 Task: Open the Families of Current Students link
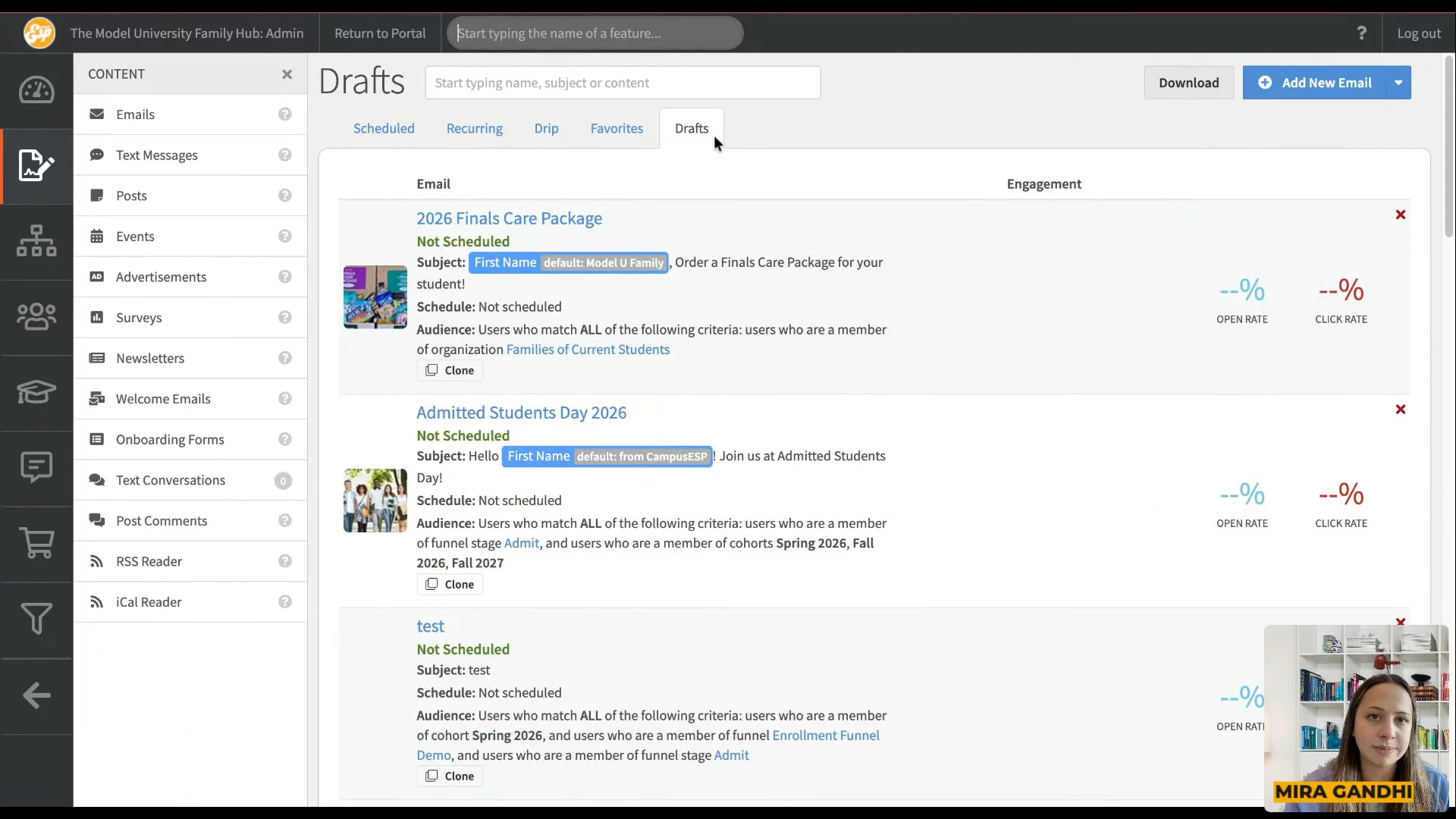tap(588, 350)
